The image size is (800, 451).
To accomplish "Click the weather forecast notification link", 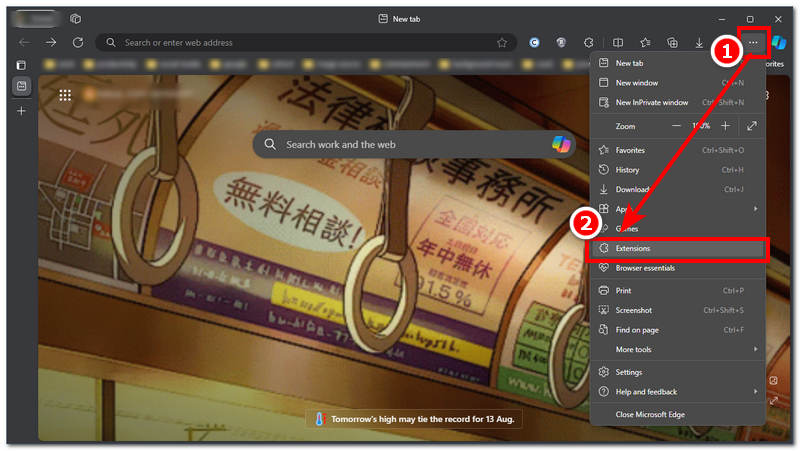I will point(414,419).
